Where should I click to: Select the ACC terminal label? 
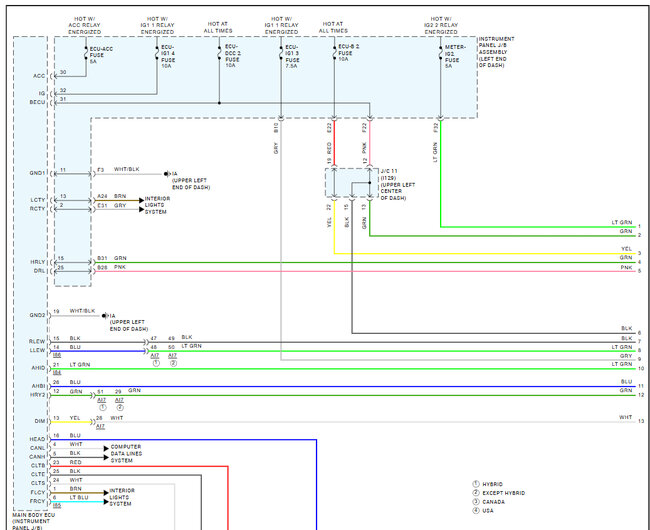[39, 76]
